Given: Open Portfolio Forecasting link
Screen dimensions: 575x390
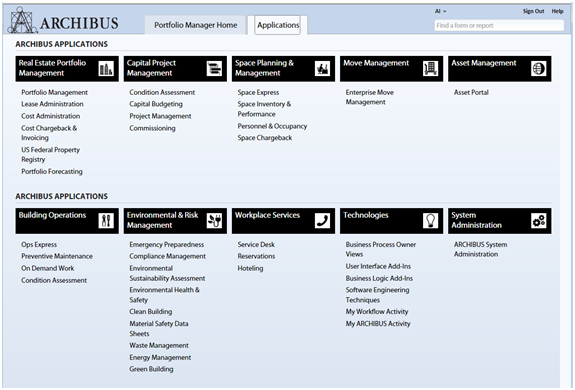Looking at the screenshot, I should click(52, 172).
